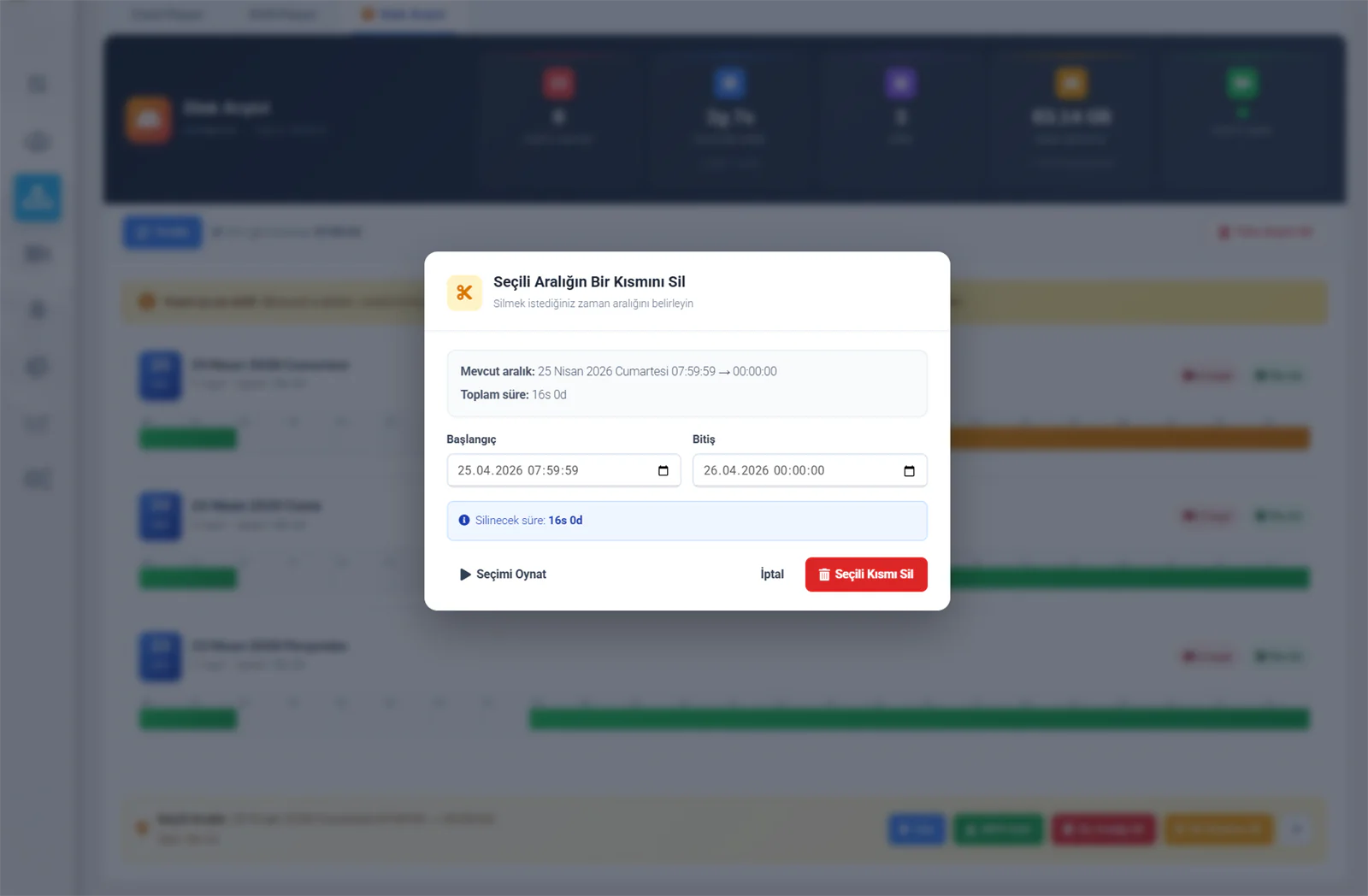Focus the Bitiş date-time field
Viewport: 1368px width, 896px height.
click(x=810, y=470)
